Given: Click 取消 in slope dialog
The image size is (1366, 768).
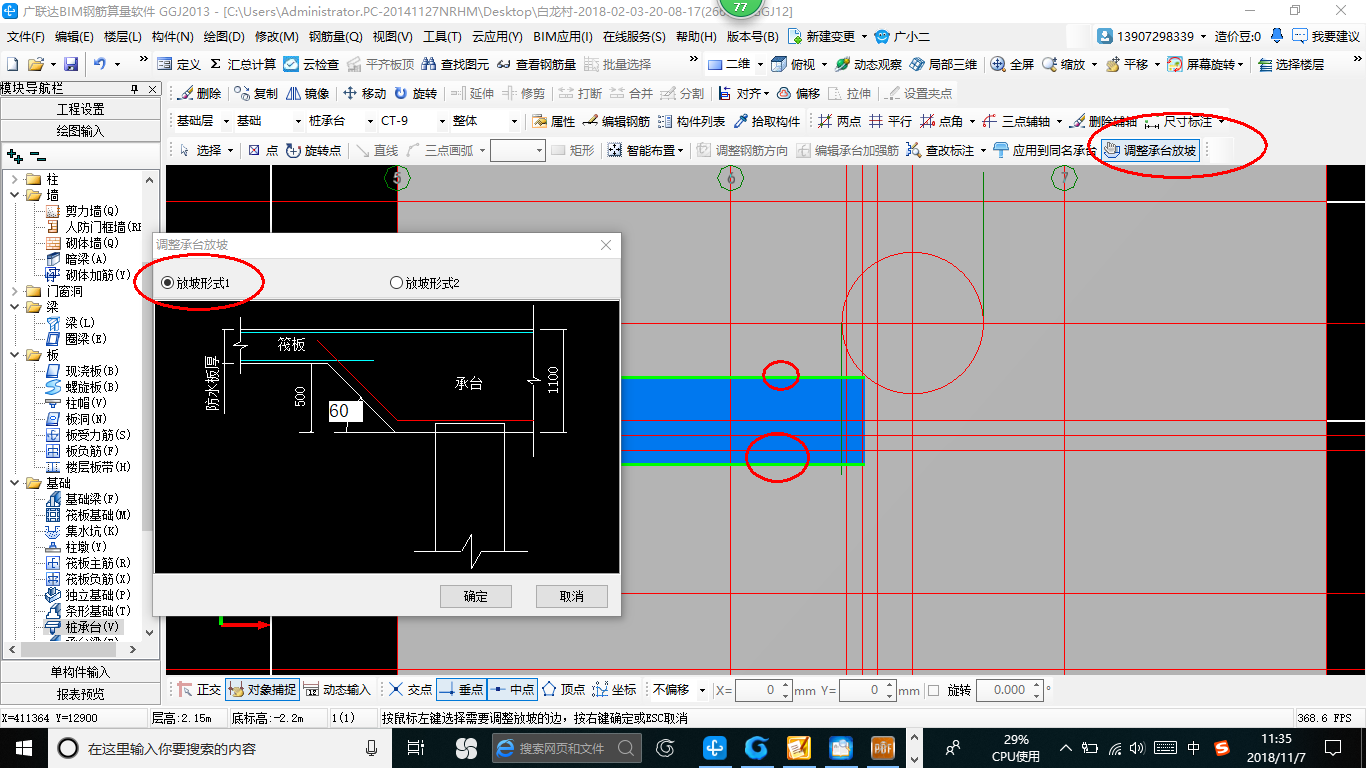Looking at the screenshot, I should point(572,596).
